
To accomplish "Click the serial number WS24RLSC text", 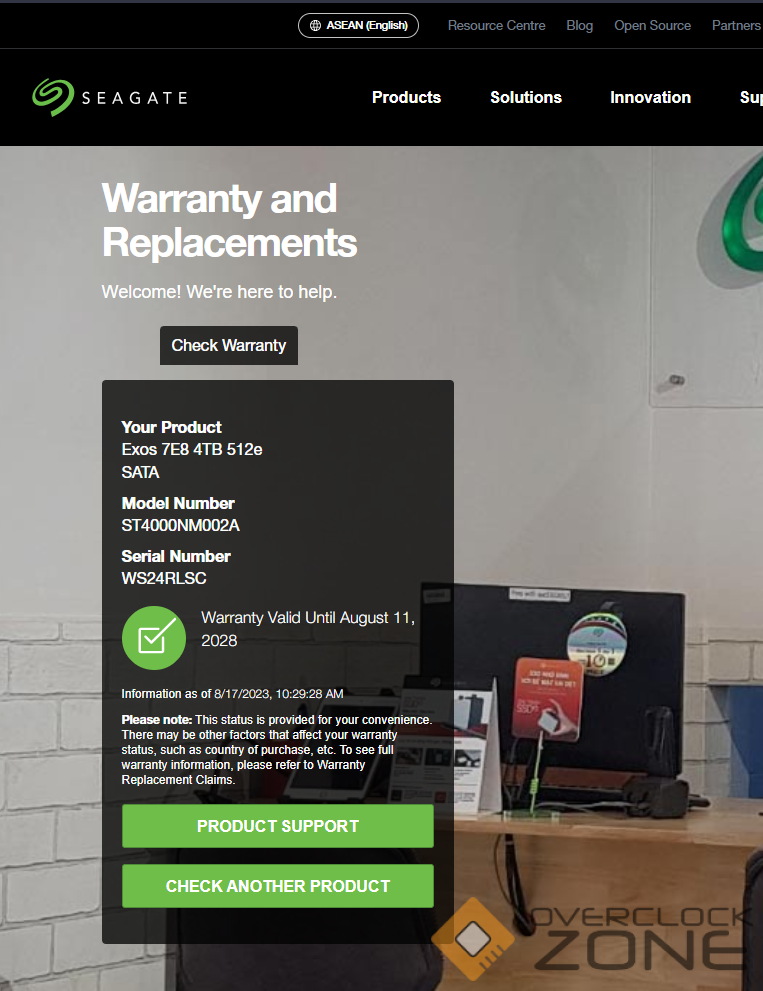I will pos(164,578).
